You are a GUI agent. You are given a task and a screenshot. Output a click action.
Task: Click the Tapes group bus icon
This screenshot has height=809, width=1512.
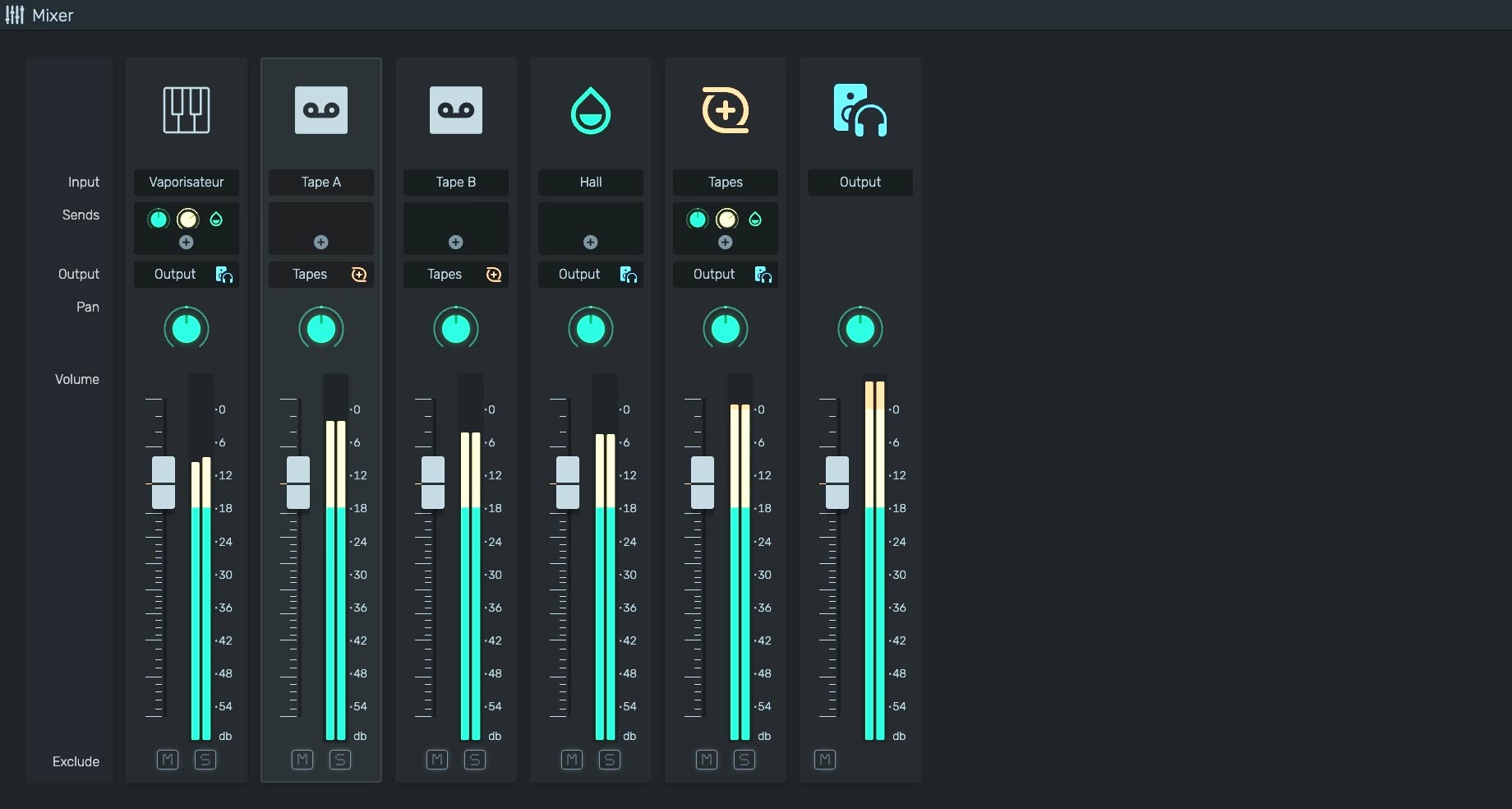726,110
